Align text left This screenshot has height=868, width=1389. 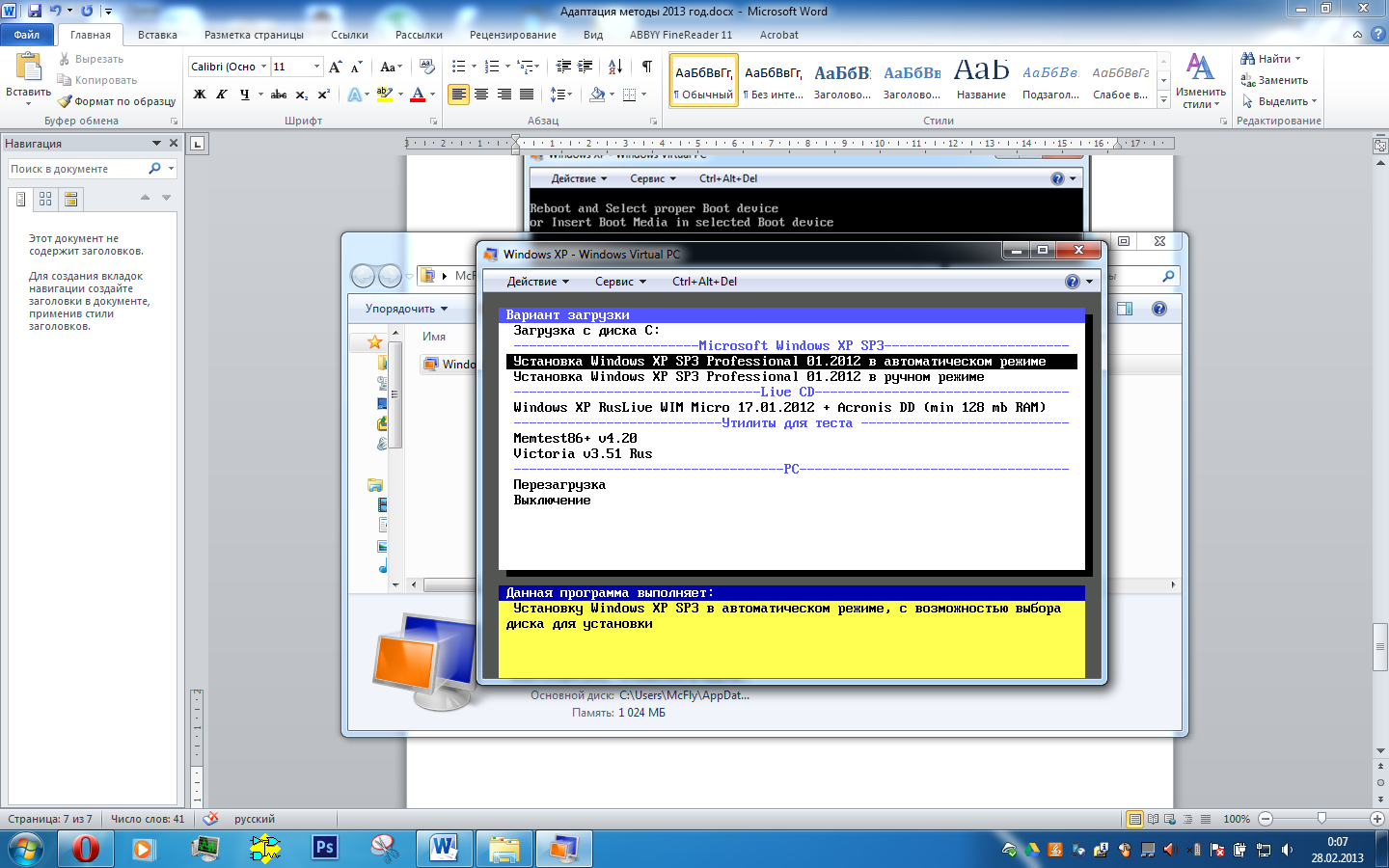458,95
